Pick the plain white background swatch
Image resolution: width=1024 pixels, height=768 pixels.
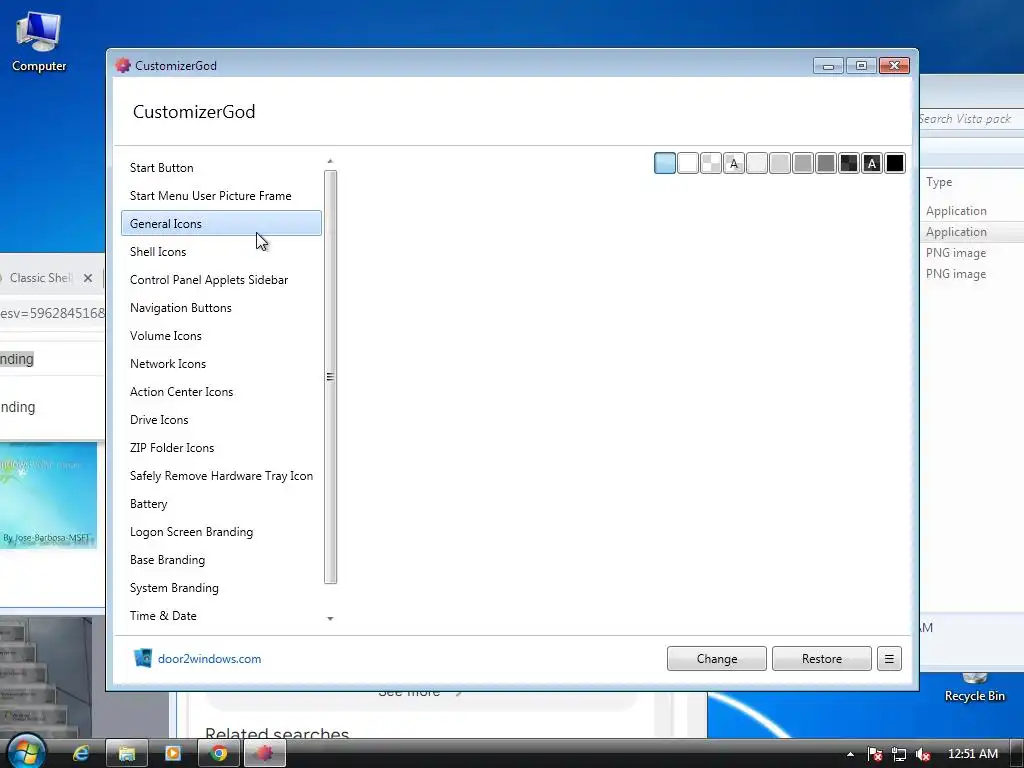tap(688, 163)
